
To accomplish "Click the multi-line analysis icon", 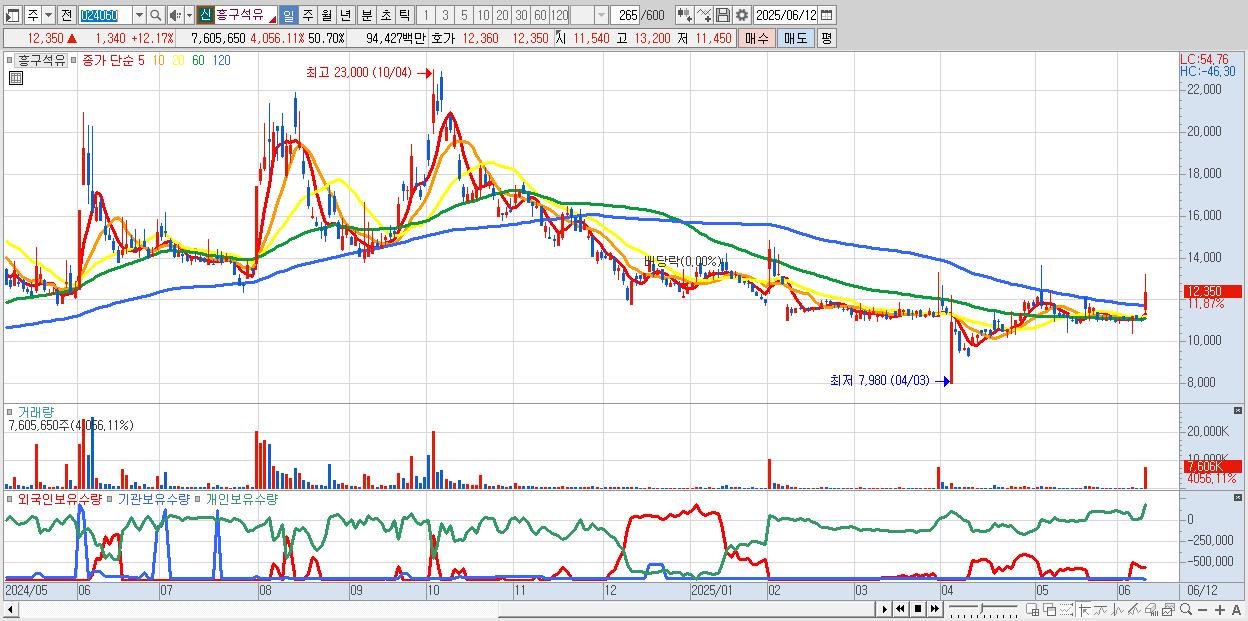I will pyautogui.click(x=1134, y=610).
